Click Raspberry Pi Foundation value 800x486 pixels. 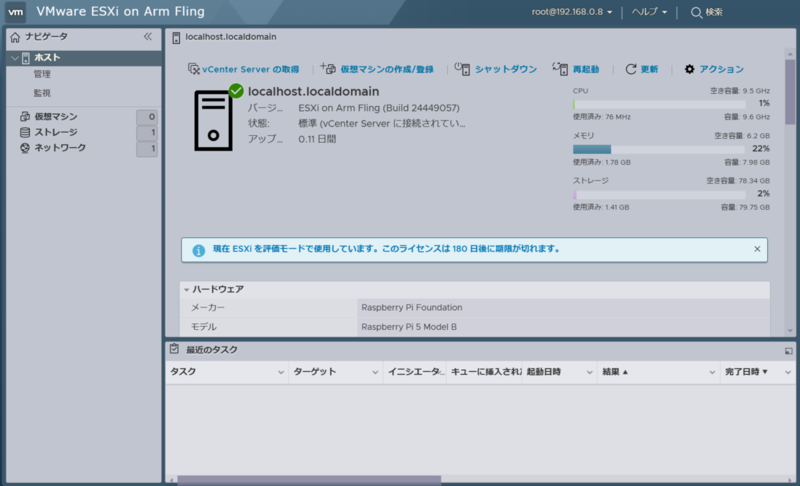pyautogui.click(x=412, y=308)
